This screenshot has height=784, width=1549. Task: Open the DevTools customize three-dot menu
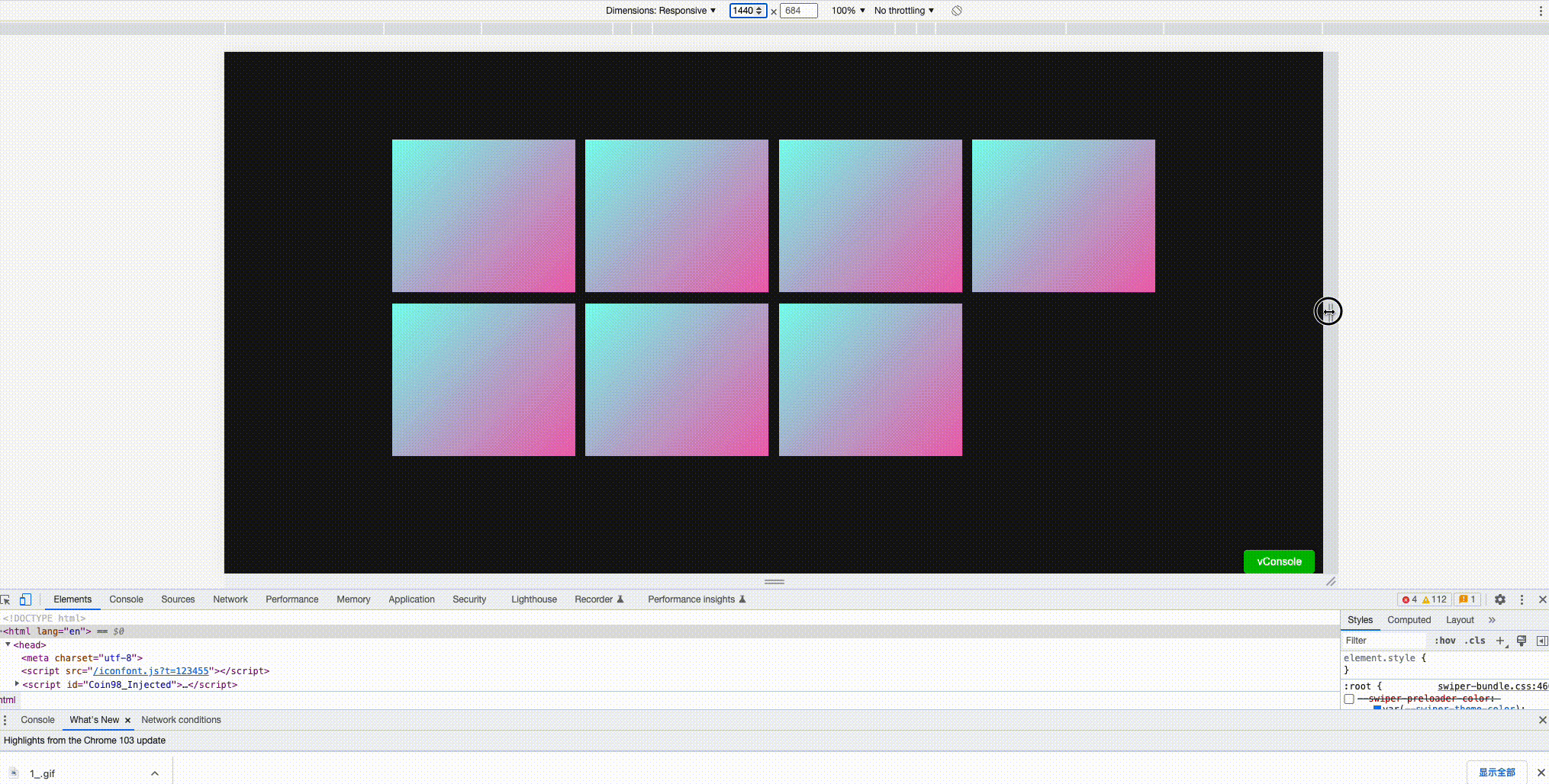coord(1522,599)
